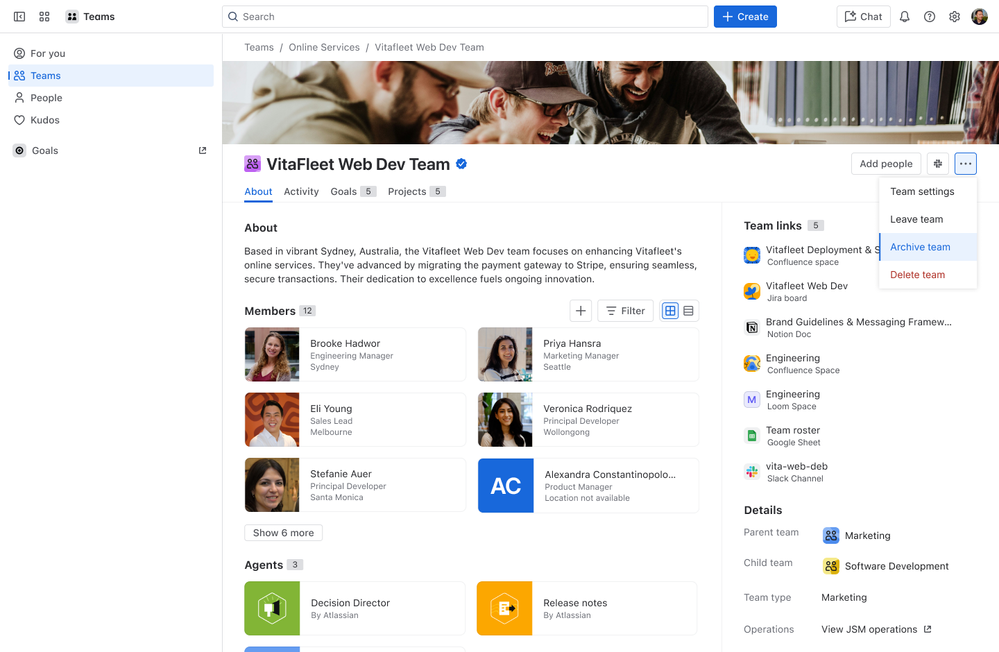
Task: Select Archive team from the menu
Action: pos(928,247)
